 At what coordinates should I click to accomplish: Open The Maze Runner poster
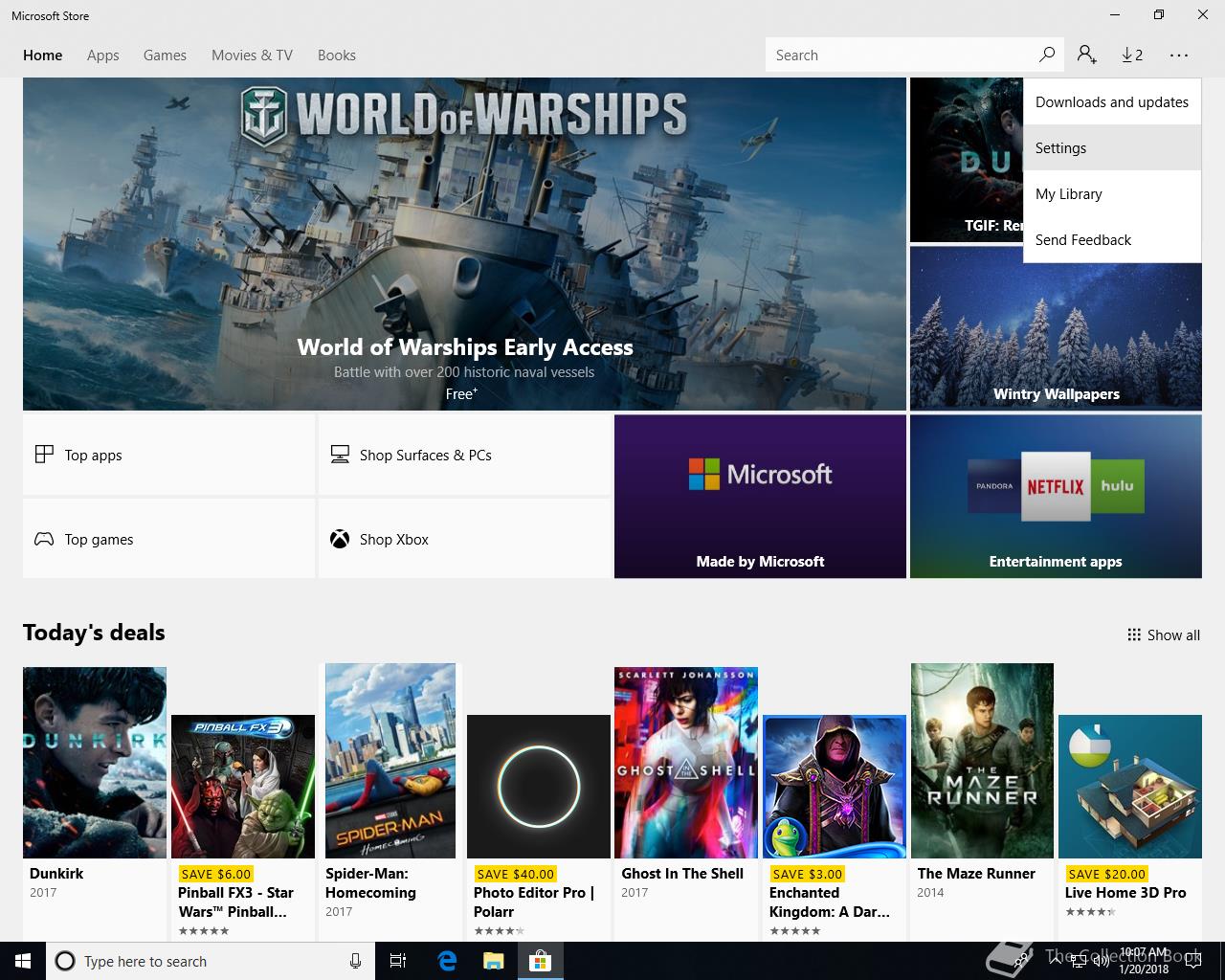tap(982, 761)
